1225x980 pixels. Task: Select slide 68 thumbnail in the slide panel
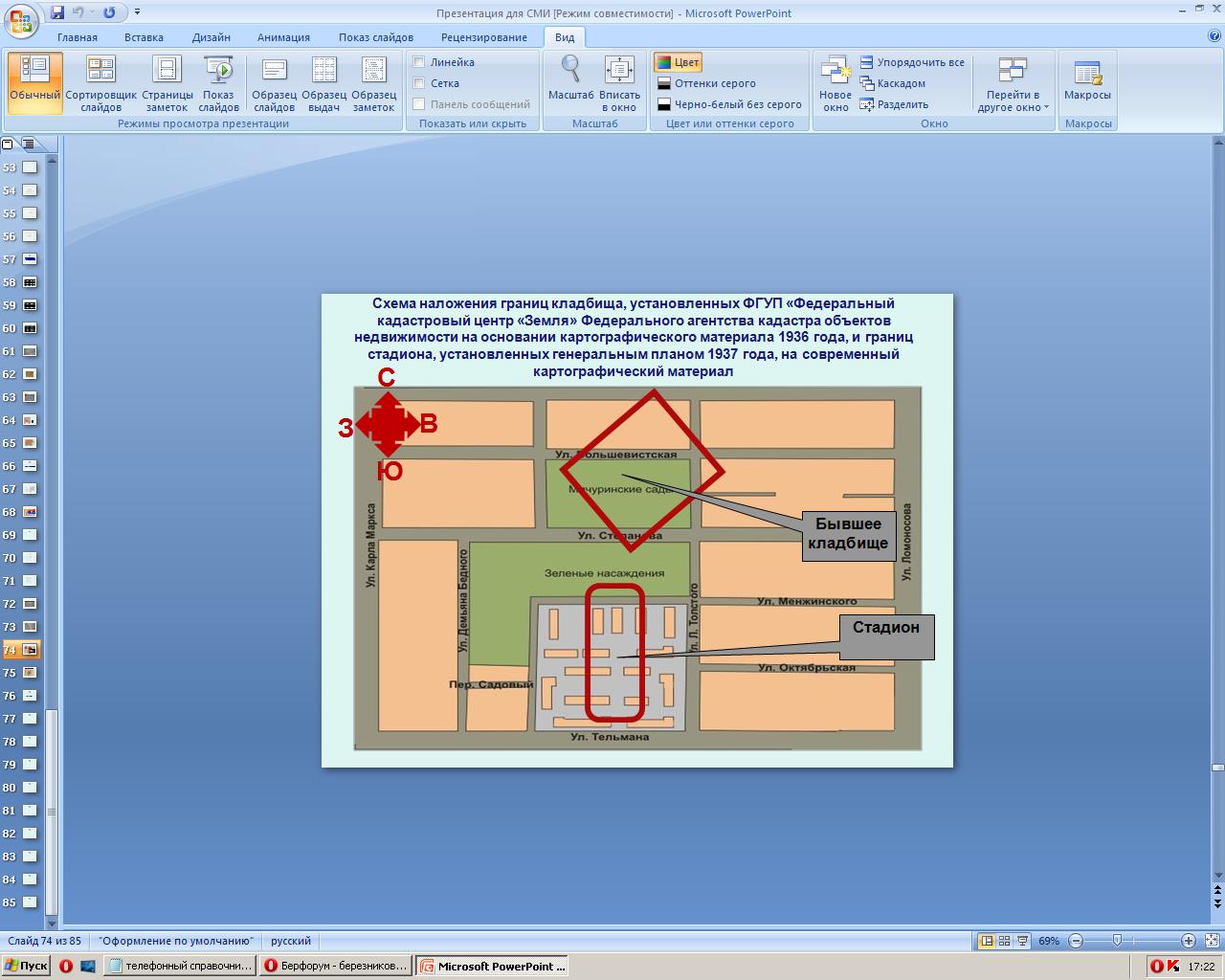pyautogui.click(x=30, y=512)
